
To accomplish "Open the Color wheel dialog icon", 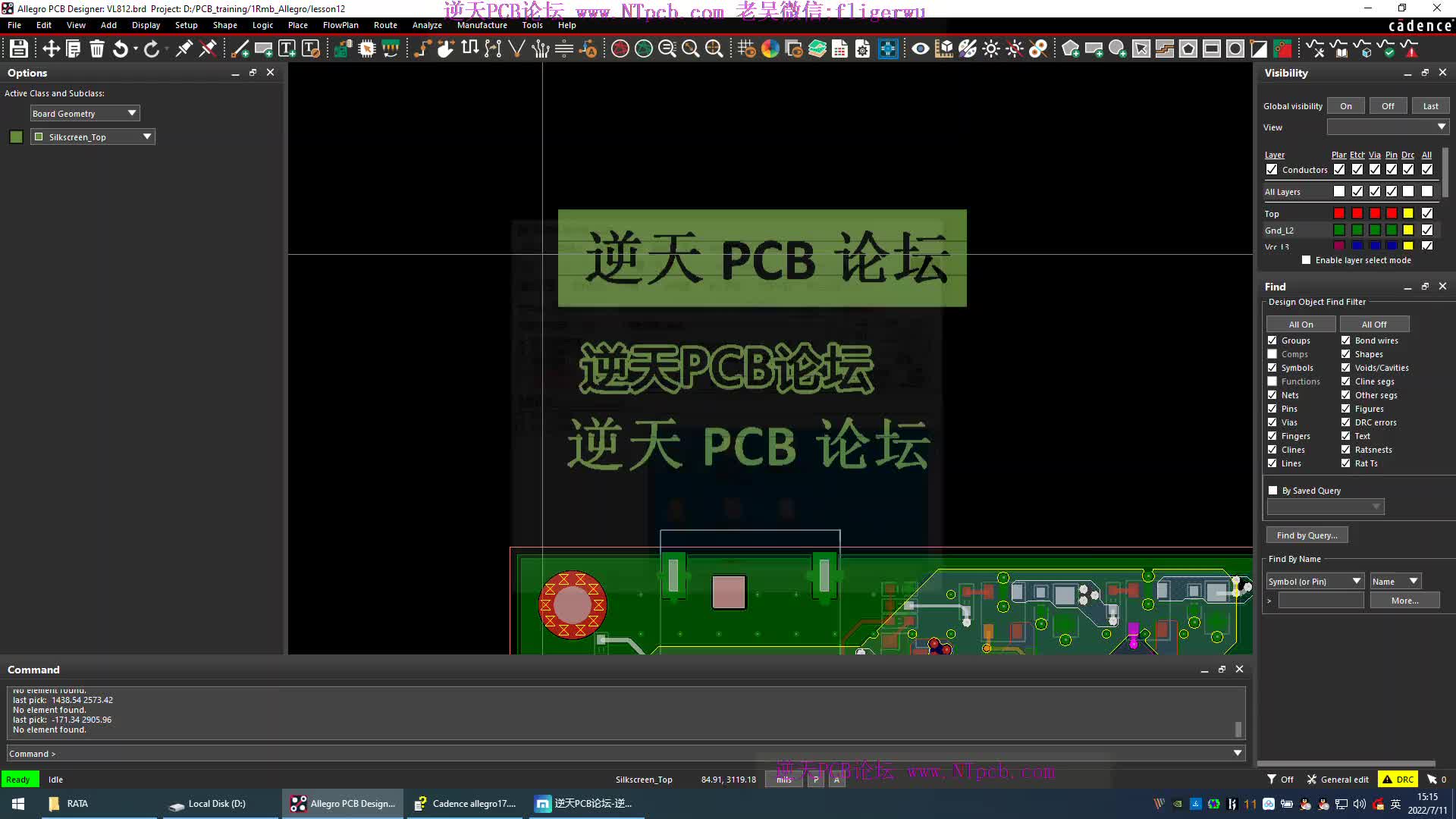I will 770,49.
